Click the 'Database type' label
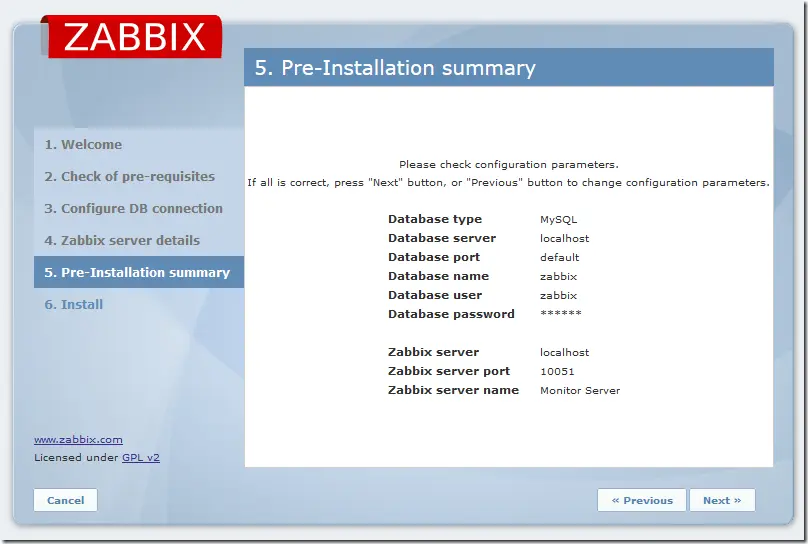The width and height of the screenshot is (808, 544). point(435,219)
